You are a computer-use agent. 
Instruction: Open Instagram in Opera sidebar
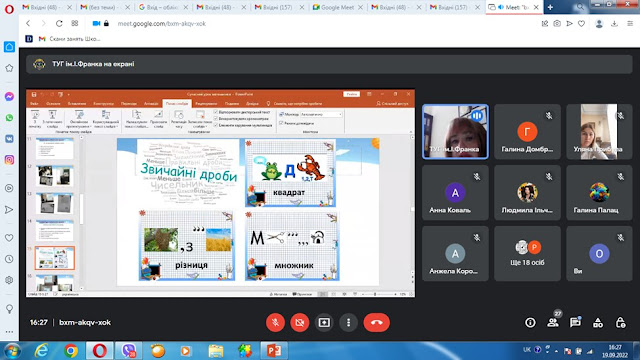click(x=9, y=160)
